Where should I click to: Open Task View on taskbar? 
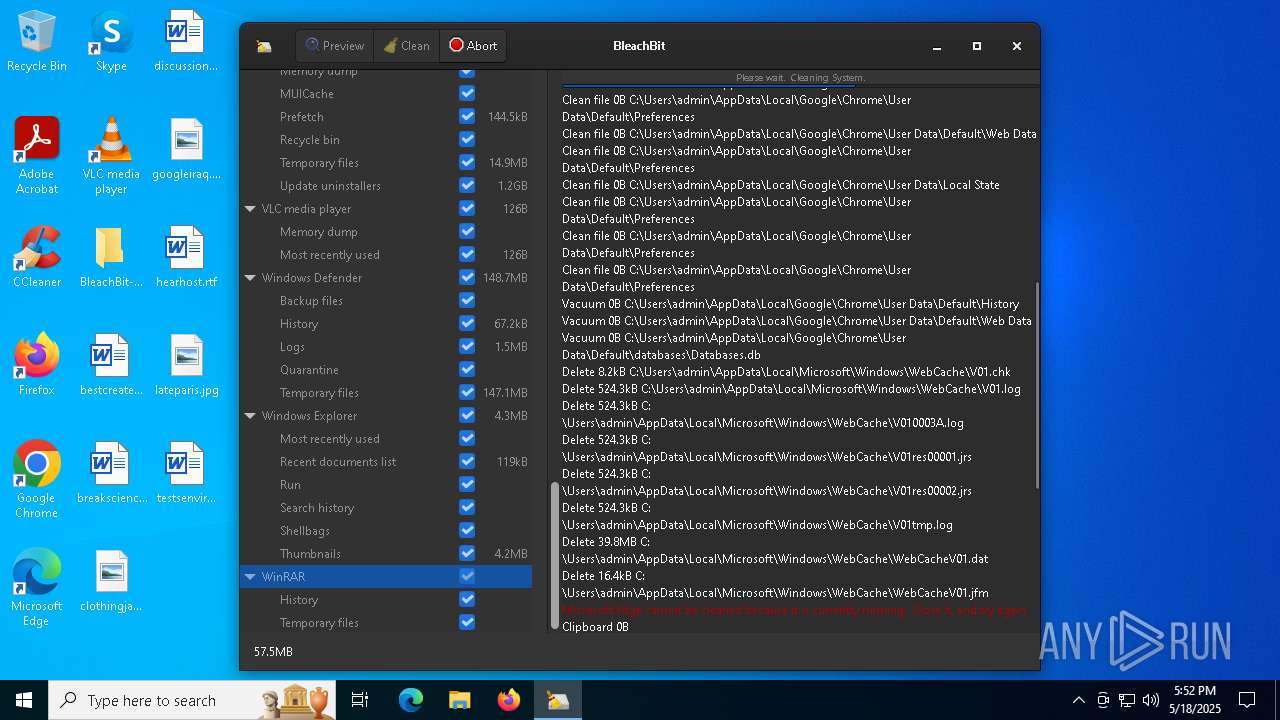click(x=360, y=700)
